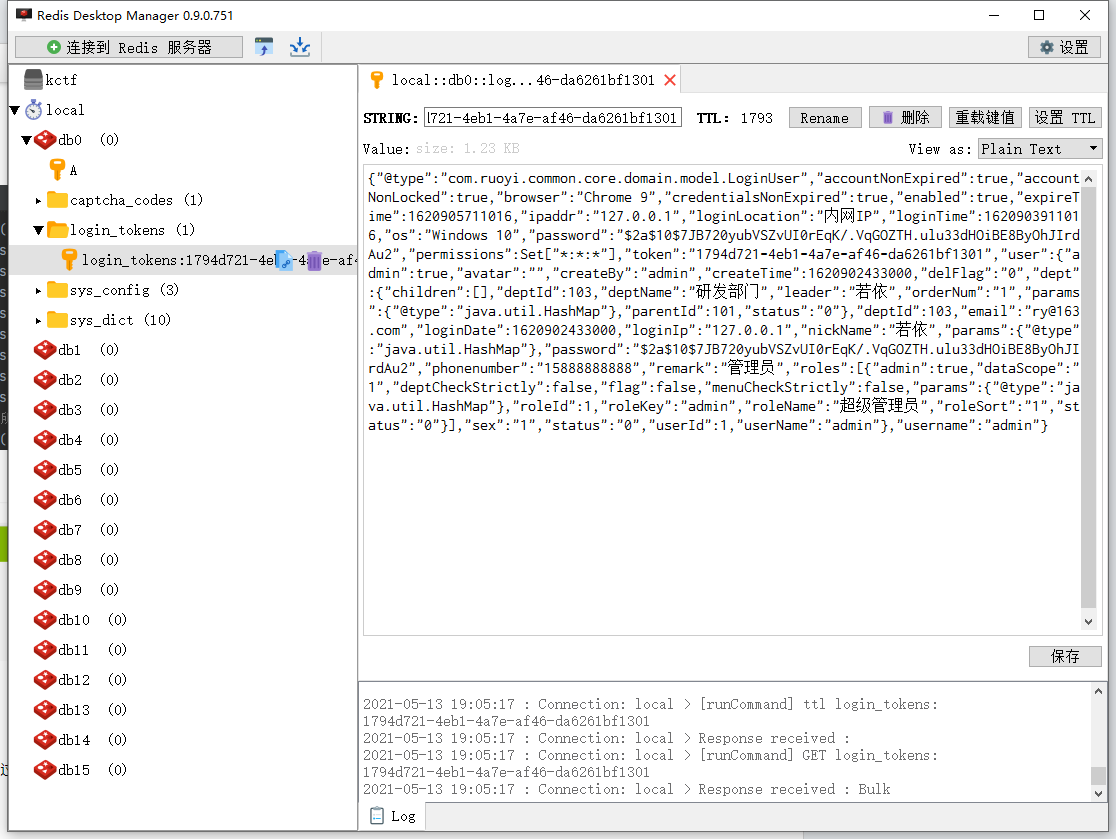1116x839 pixels.
Task: Click the key name input field
Action: point(552,117)
